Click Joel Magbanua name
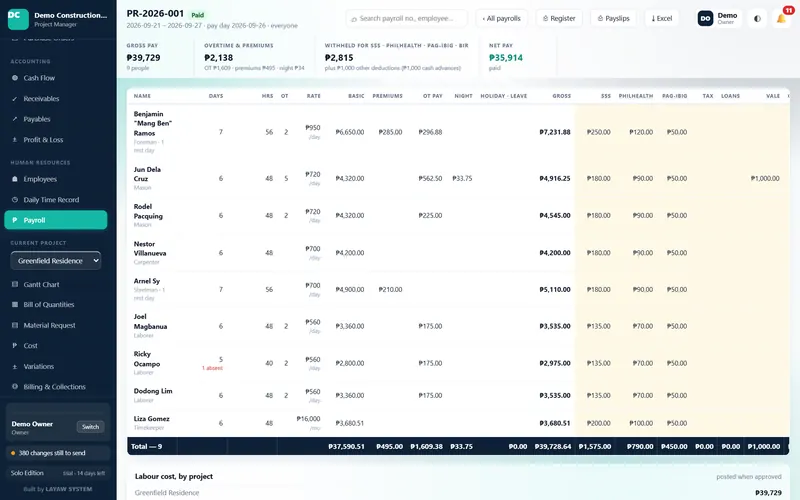 [x=150, y=321]
